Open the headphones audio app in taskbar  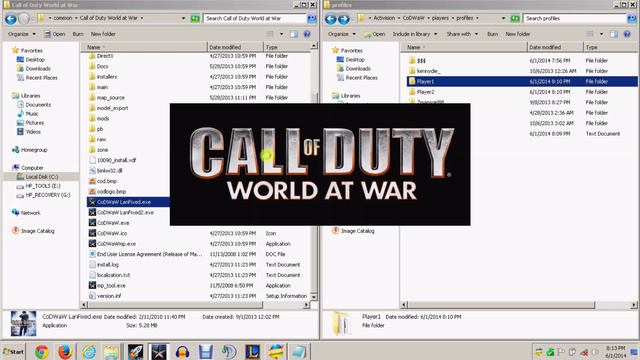coord(182,352)
